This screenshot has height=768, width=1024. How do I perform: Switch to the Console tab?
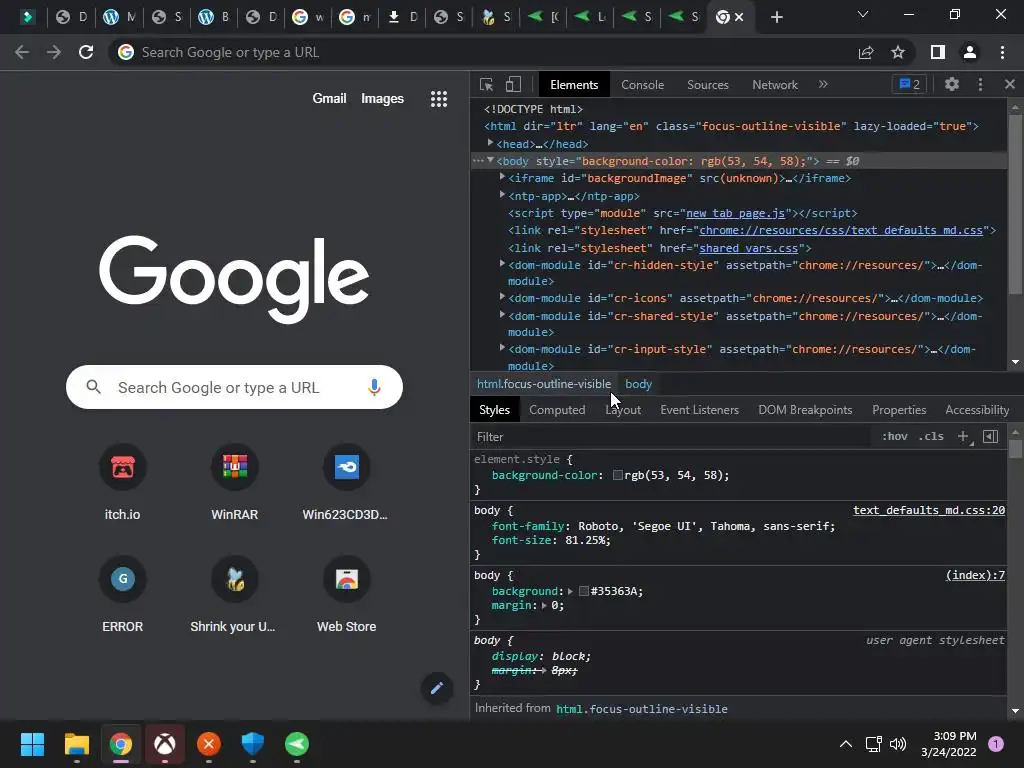coord(642,85)
